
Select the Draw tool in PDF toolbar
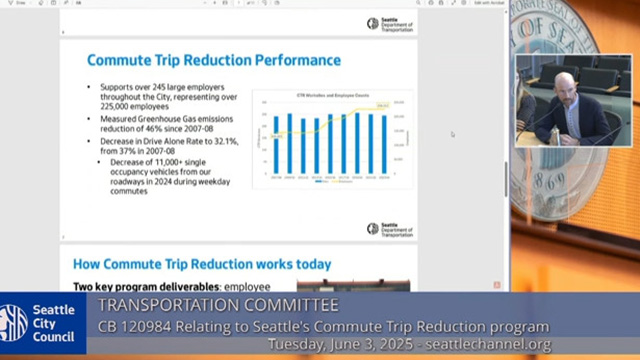click(17, 3)
